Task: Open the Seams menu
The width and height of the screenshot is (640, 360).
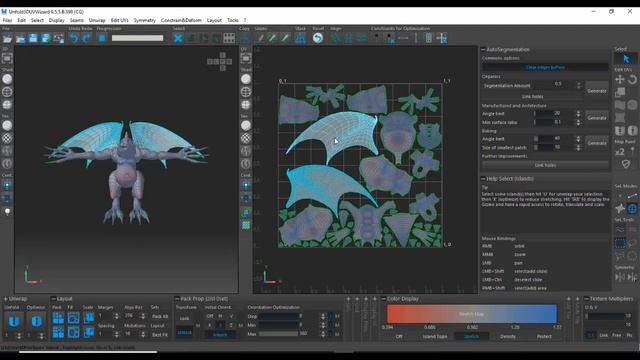Action: [x=76, y=20]
